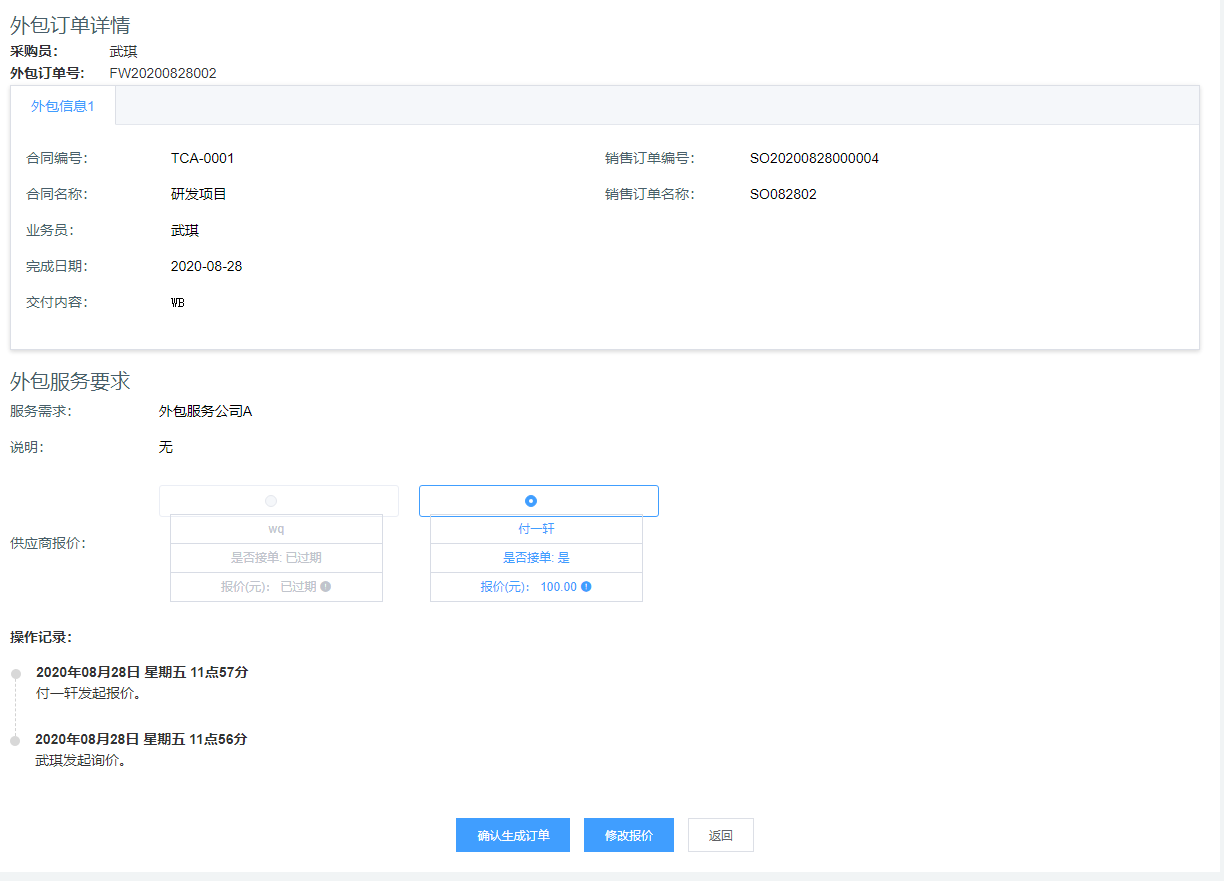Click info icon next to 100.00 quote

click(x=586, y=587)
